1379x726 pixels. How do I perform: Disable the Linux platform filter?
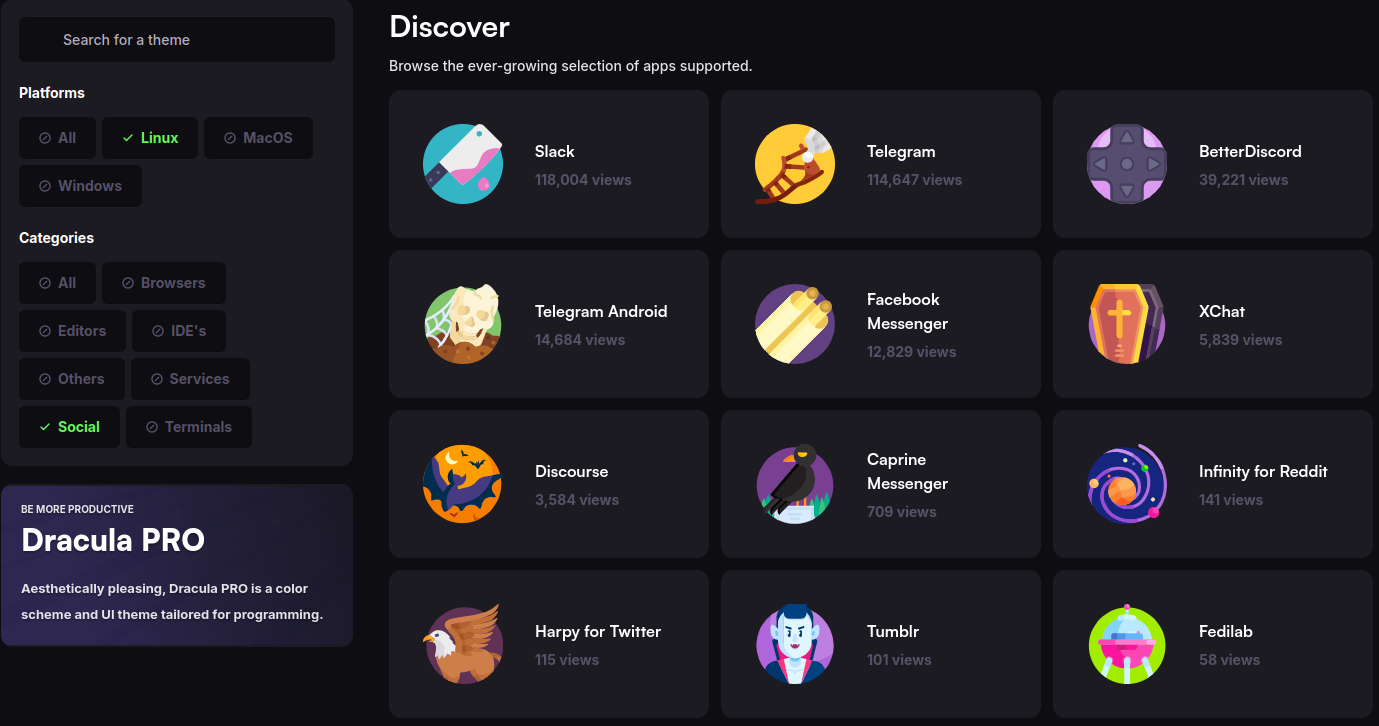pyautogui.click(x=150, y=138)
